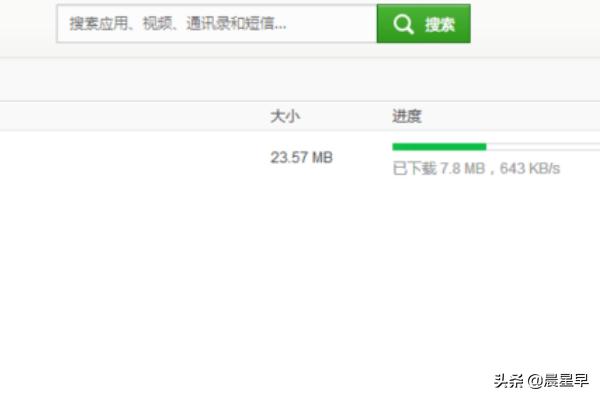Focus the 搜索应用、视频 search input field
The height and width of the screenshot is (400, 600).
[x=217, y=24]
